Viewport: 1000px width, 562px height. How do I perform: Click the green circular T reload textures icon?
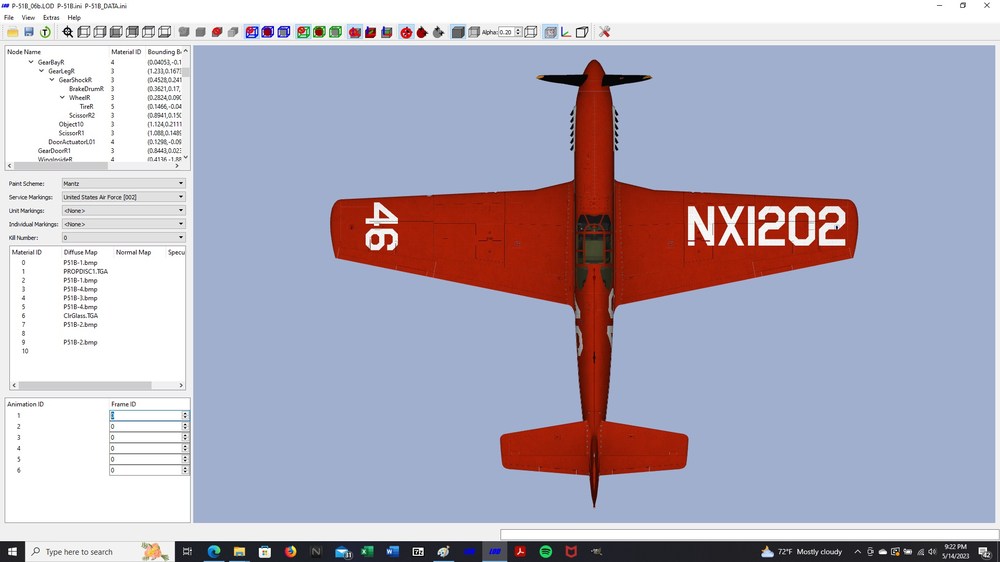45,32
